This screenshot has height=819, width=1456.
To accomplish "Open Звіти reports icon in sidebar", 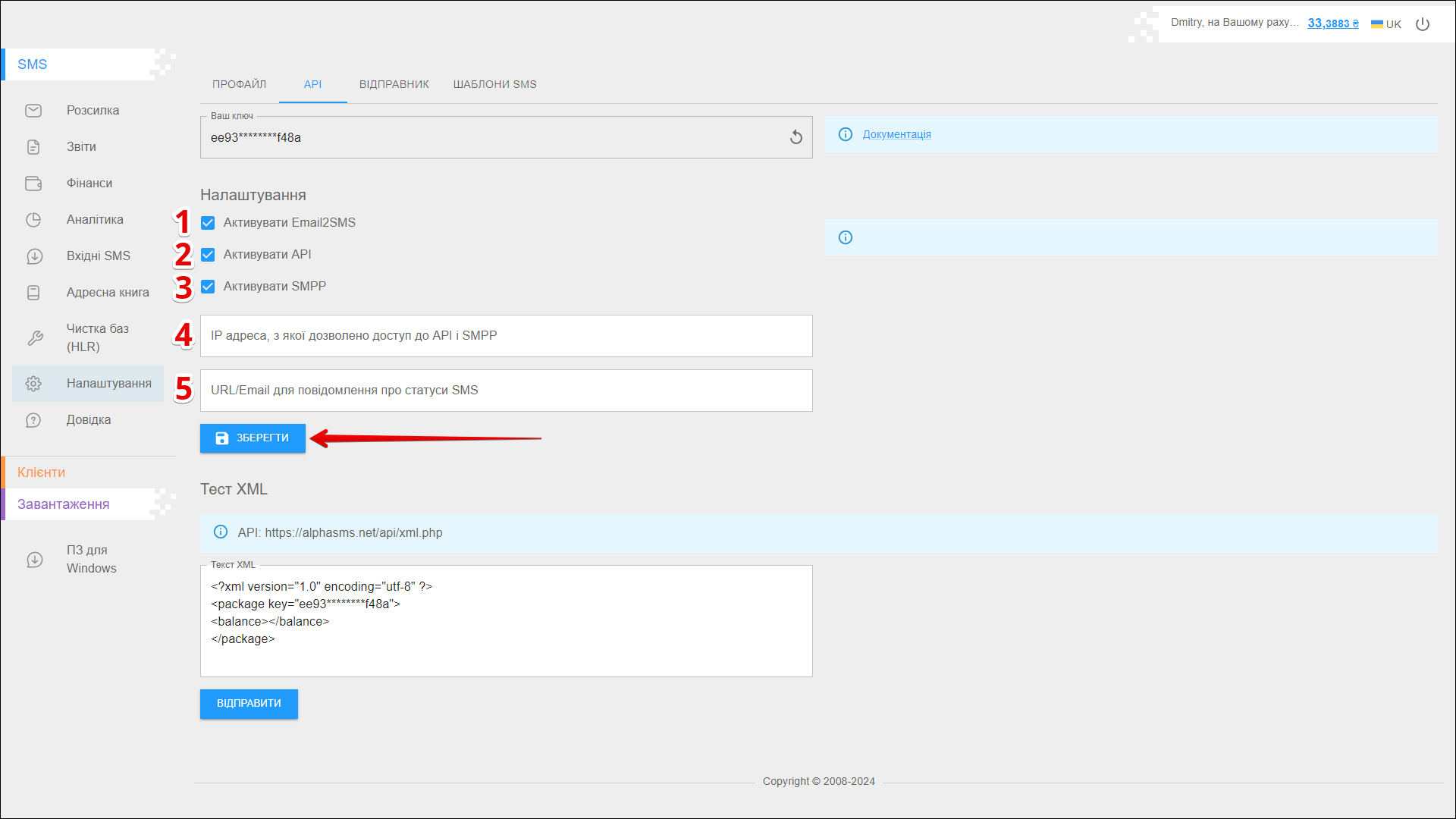I will point(33,147).
